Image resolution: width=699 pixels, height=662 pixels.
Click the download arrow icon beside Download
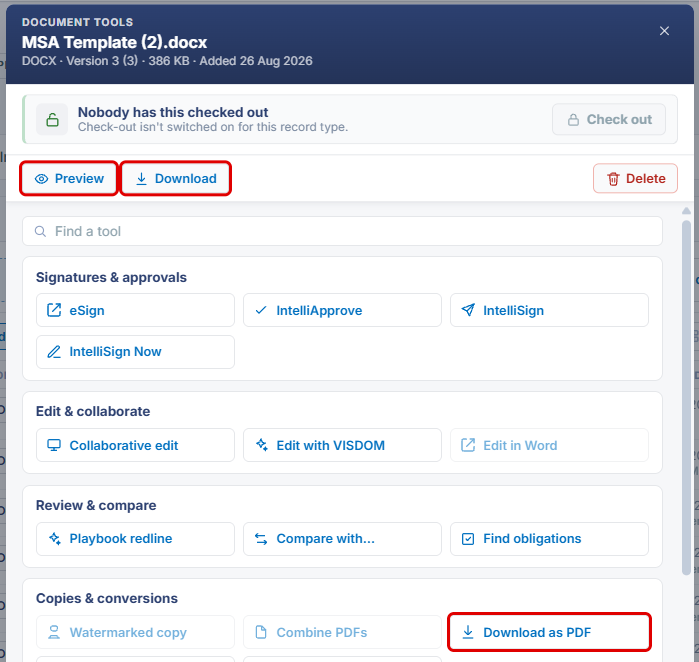[141, 179]
